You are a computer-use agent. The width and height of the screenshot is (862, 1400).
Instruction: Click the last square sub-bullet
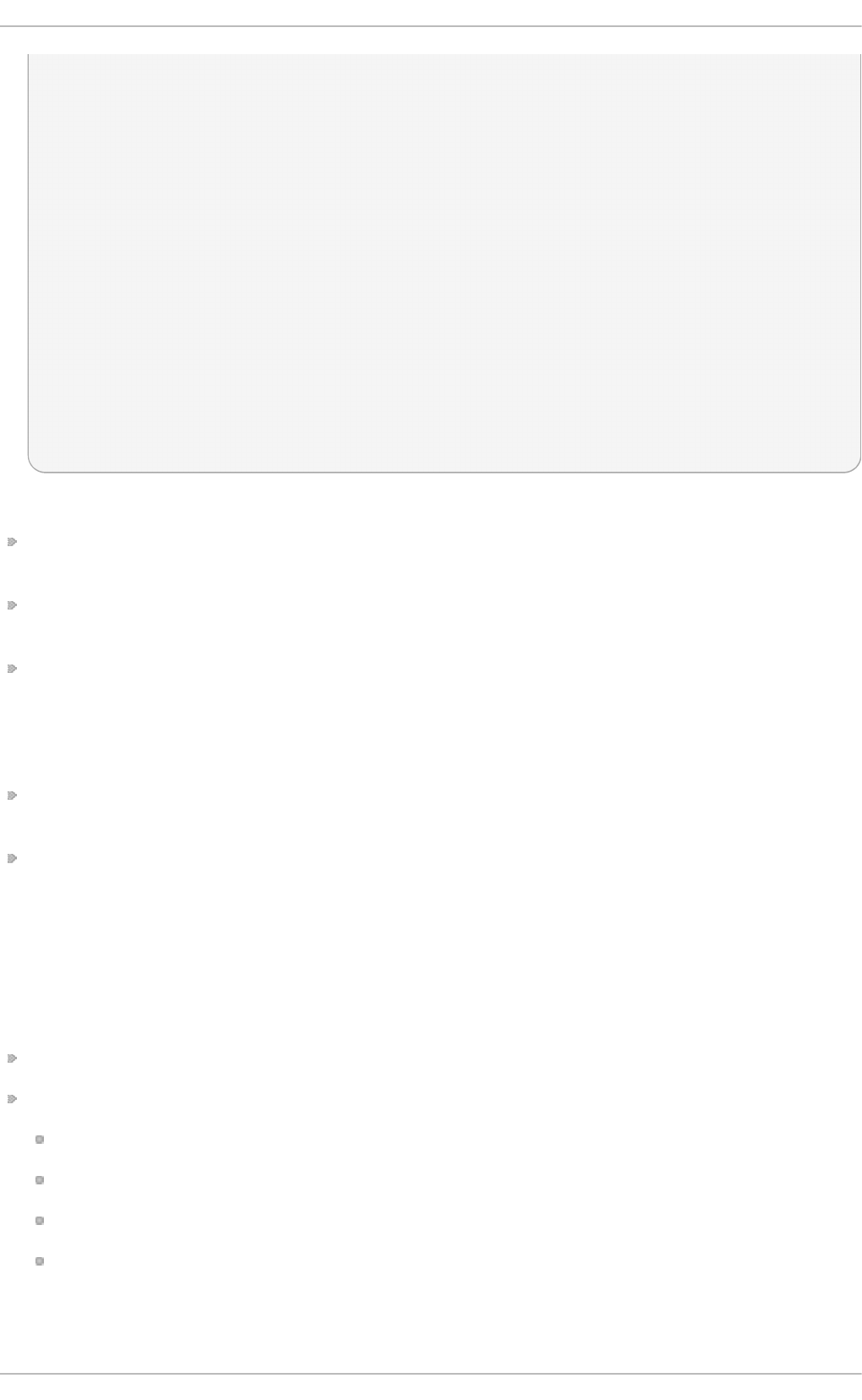coord(40,1261)
